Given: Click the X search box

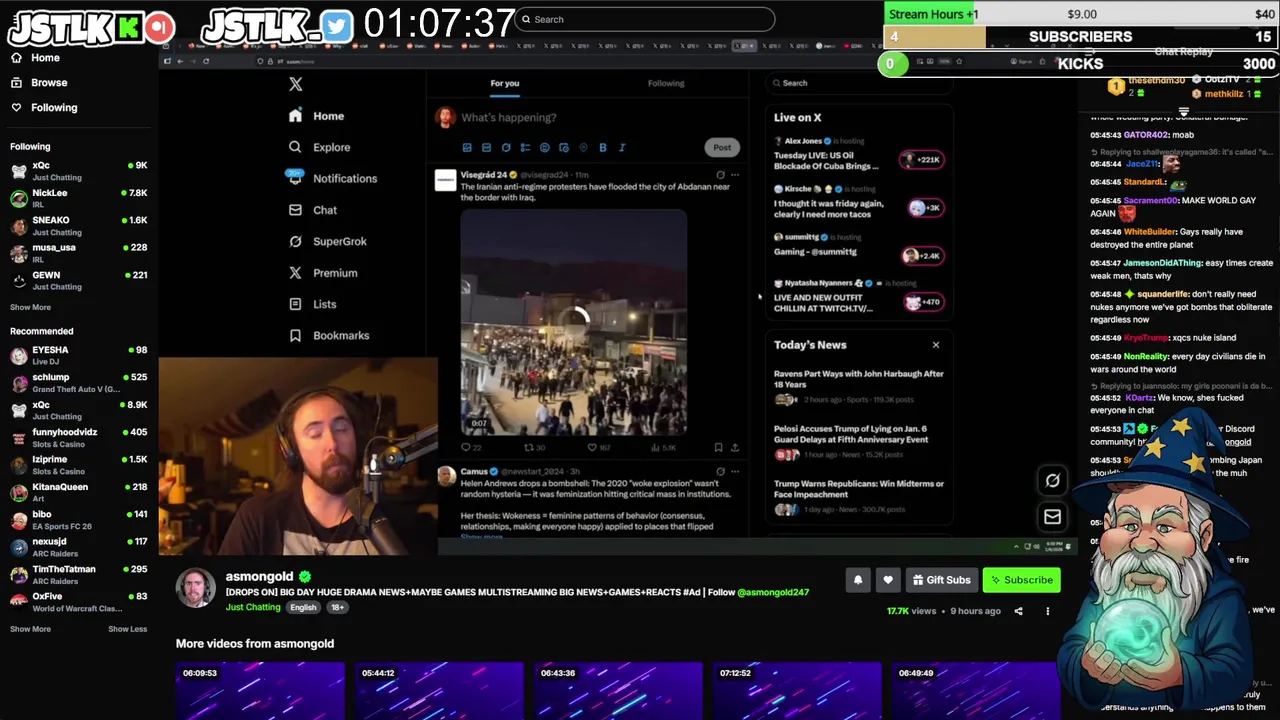Looking at the screenshot, I should pos(858,83).
